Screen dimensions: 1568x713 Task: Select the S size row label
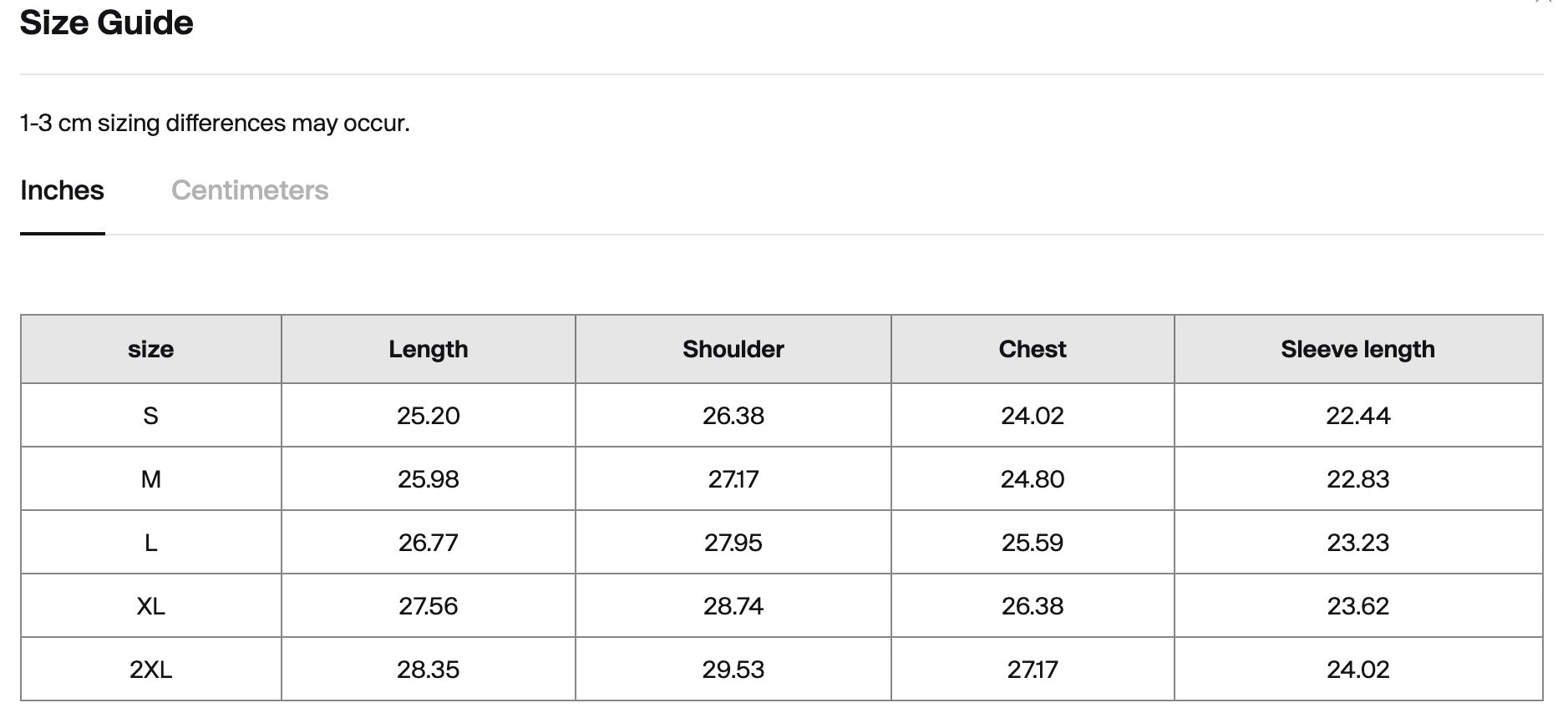[150, 416]
